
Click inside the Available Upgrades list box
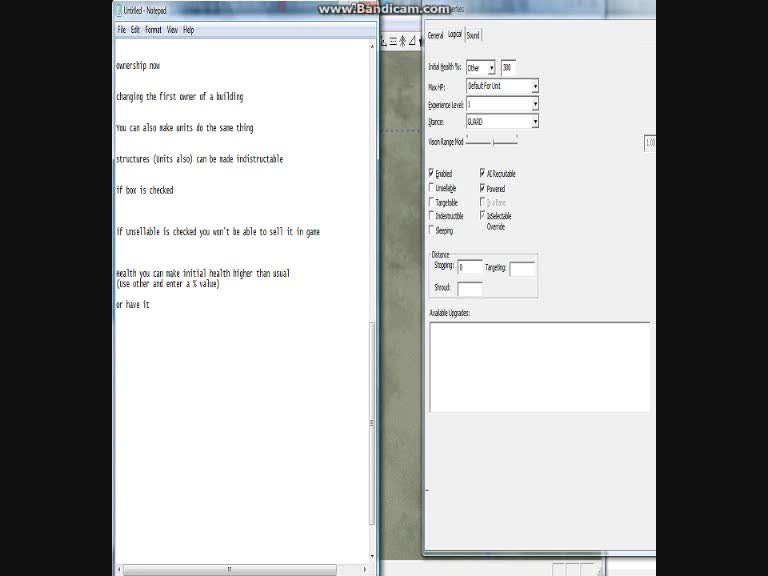(x=540, y=367)
